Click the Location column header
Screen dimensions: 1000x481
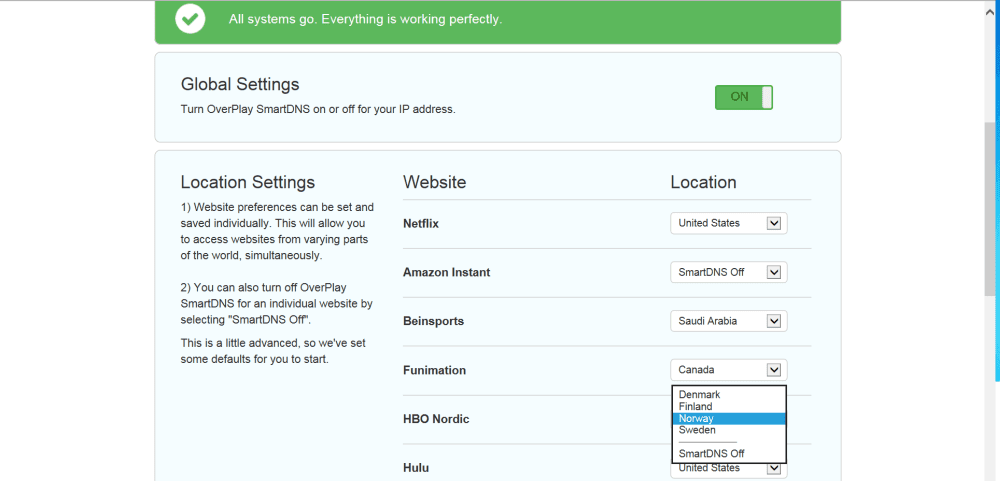(703, 182)
